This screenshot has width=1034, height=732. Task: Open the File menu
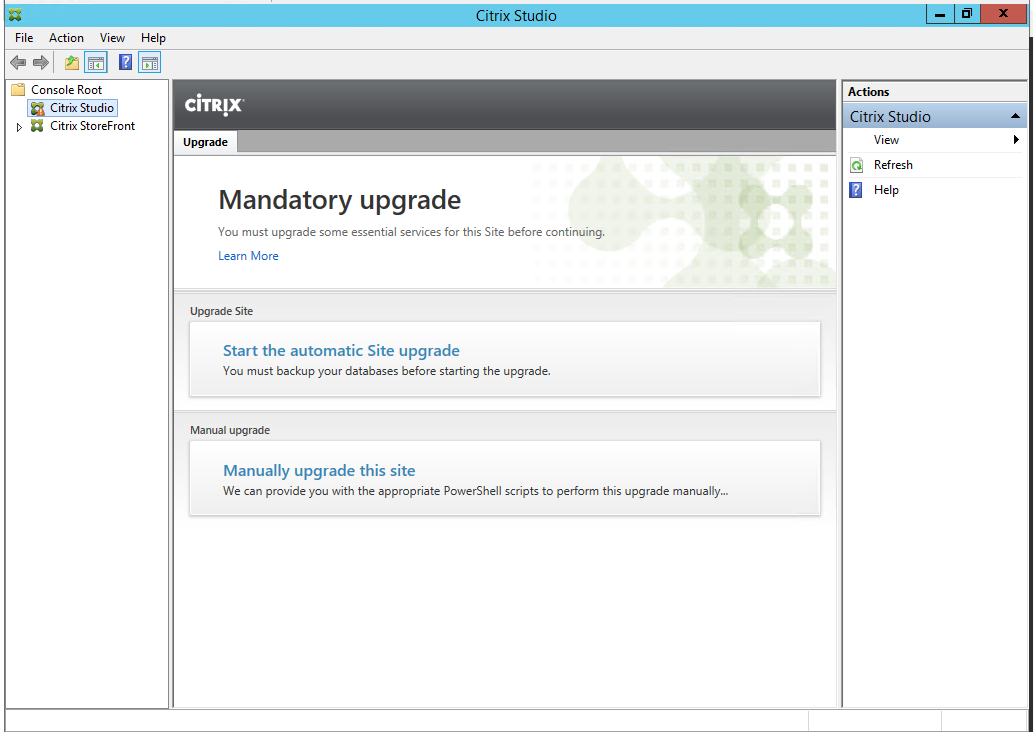click(24, 38)
